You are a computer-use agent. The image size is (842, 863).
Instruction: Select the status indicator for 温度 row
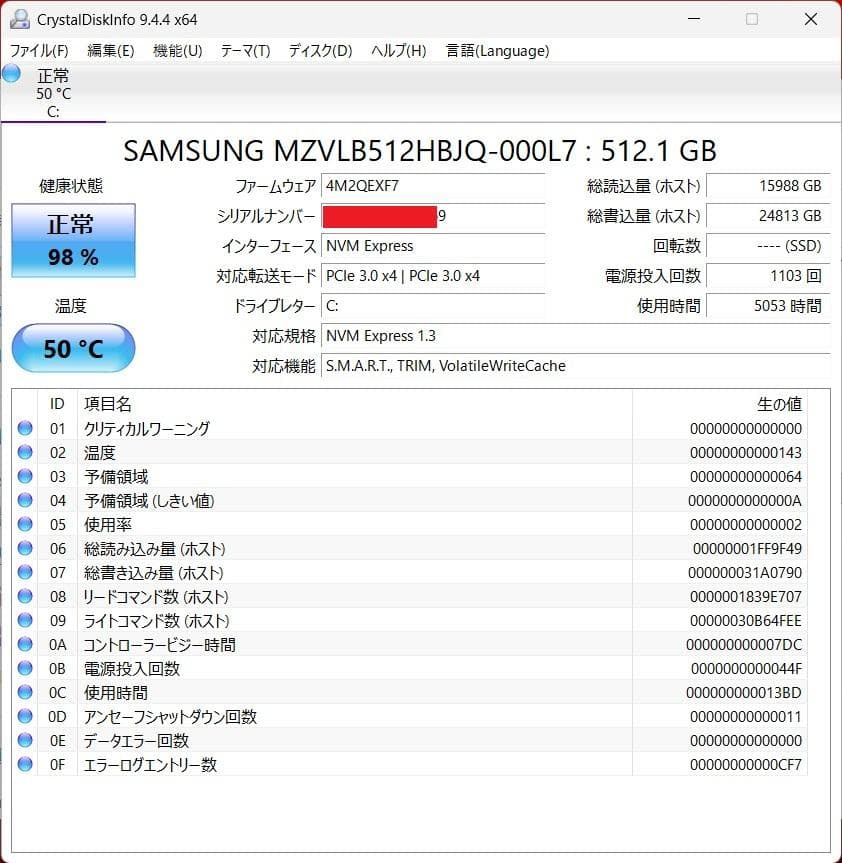25,453
